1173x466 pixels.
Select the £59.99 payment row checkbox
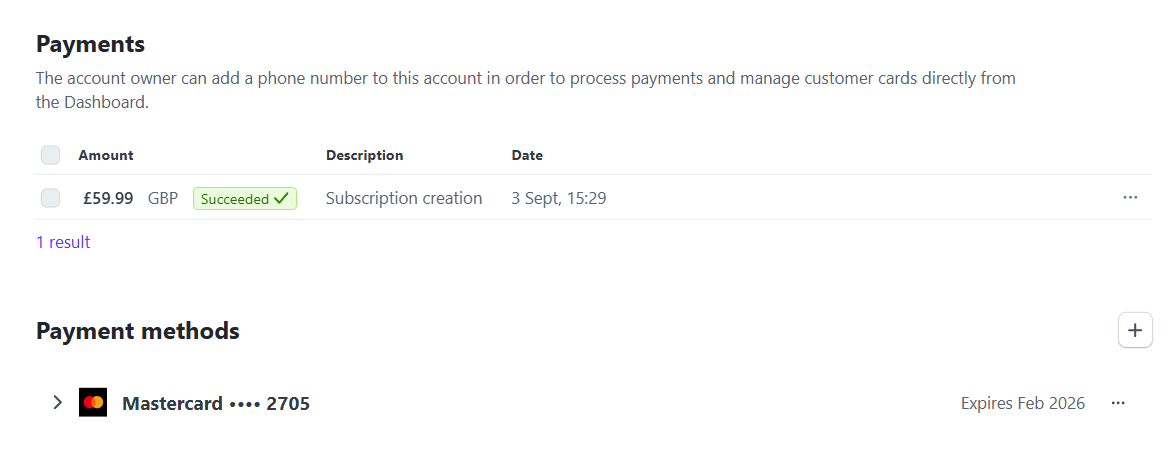click(x=50, y=198)
